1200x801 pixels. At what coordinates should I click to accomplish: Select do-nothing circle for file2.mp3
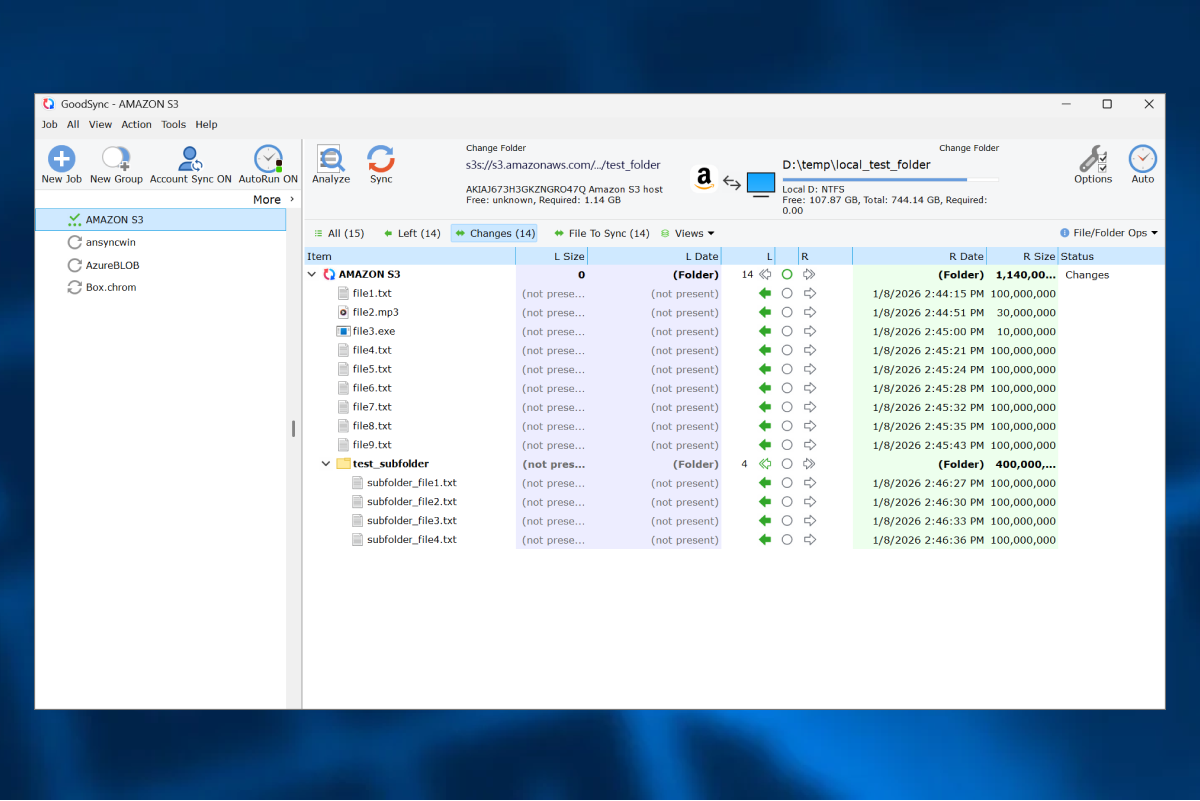pos(787,313)
